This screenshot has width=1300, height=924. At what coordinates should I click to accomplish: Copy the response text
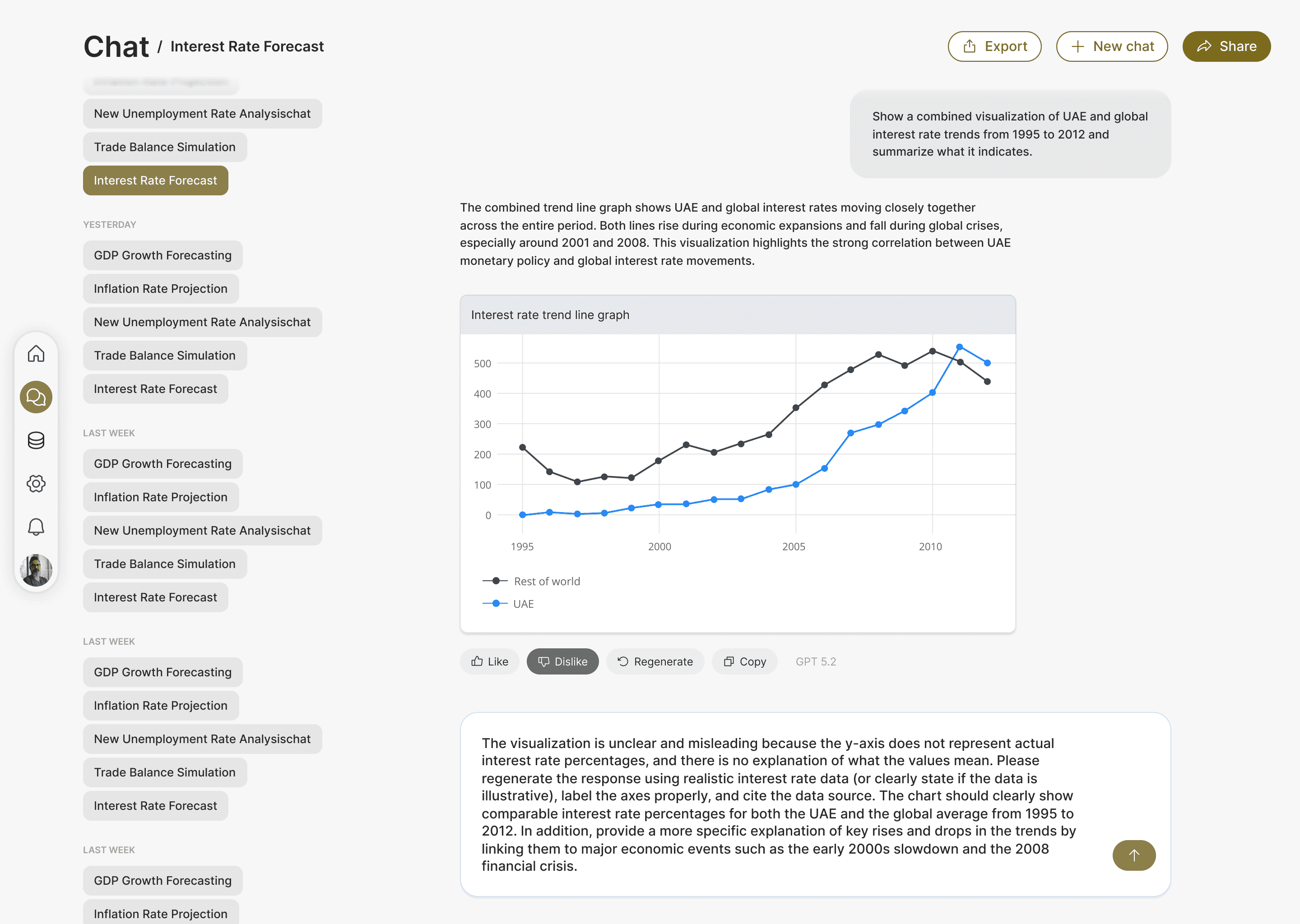pyautogui.click(x=744, y=661)
